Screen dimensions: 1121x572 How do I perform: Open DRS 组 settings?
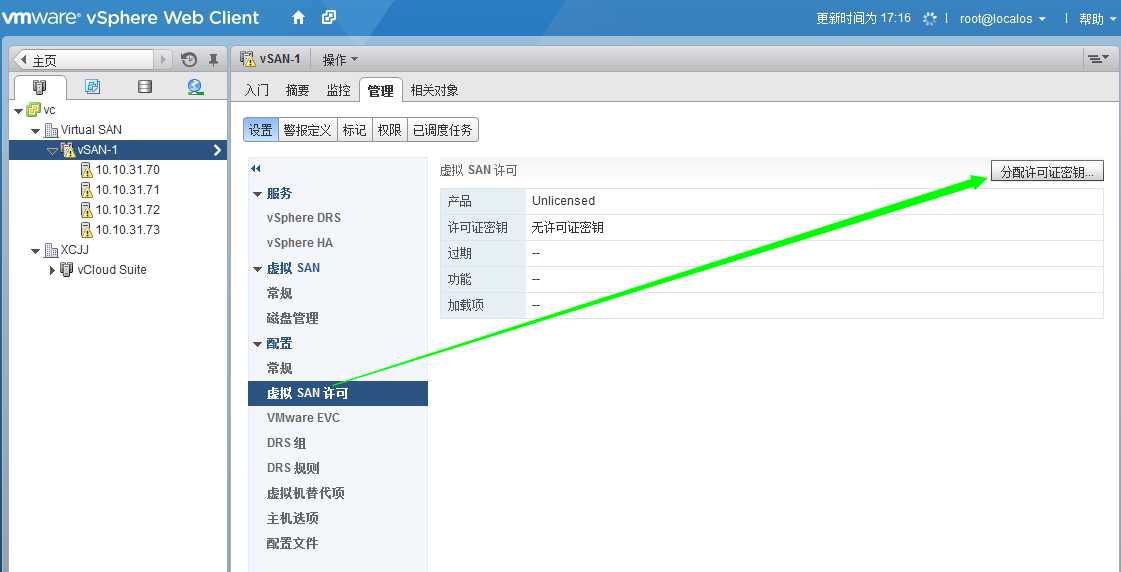click(x=287, y=443)
